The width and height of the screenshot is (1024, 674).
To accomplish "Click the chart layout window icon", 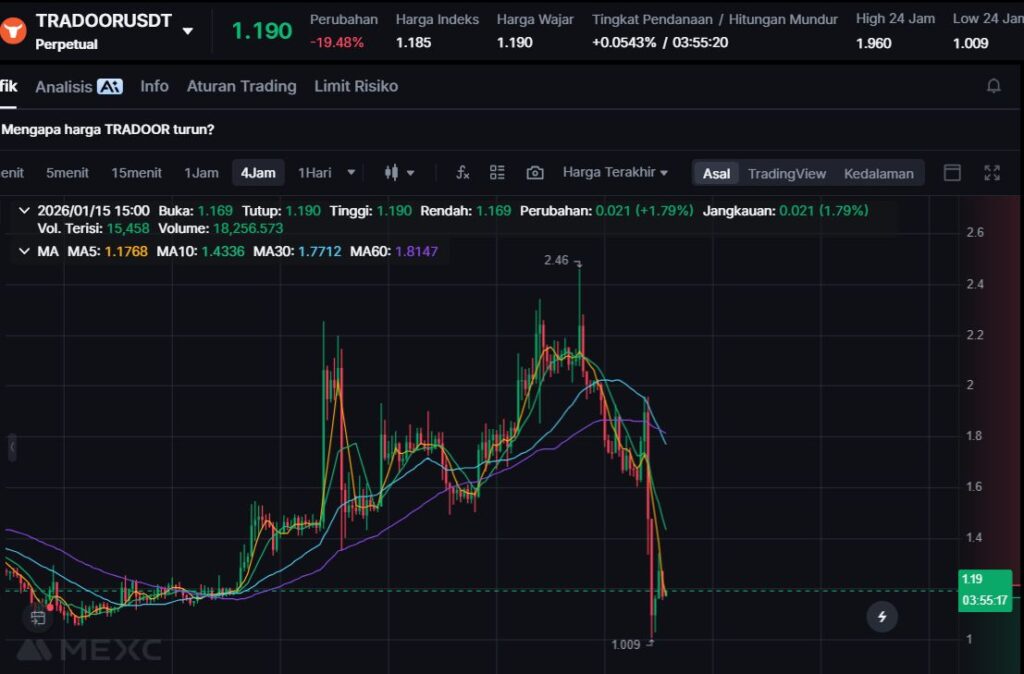I will click(x=952, y=173).
